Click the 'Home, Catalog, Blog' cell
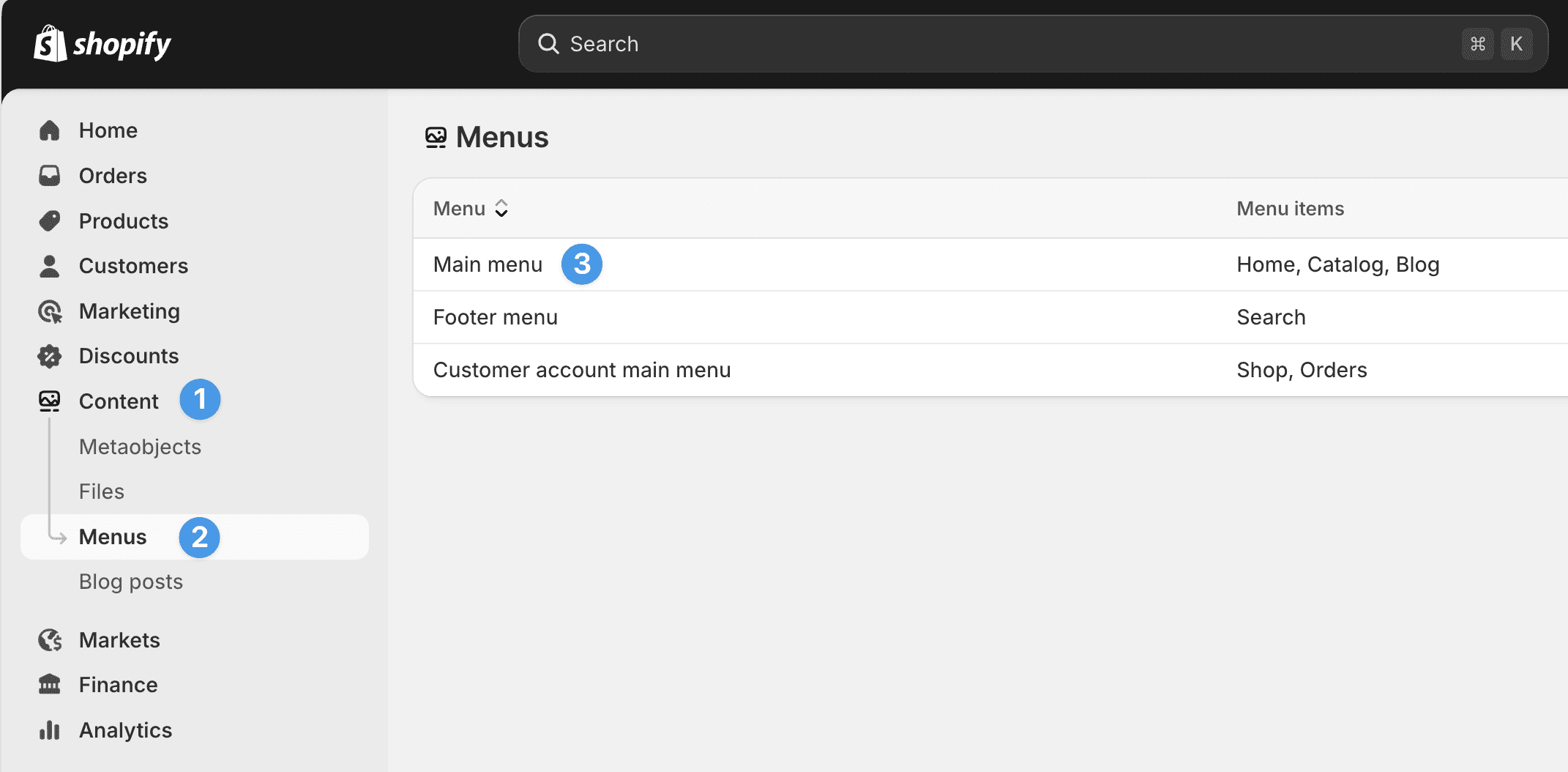This screenshot has height=772, width=1568. click(x=1338, y=264)
